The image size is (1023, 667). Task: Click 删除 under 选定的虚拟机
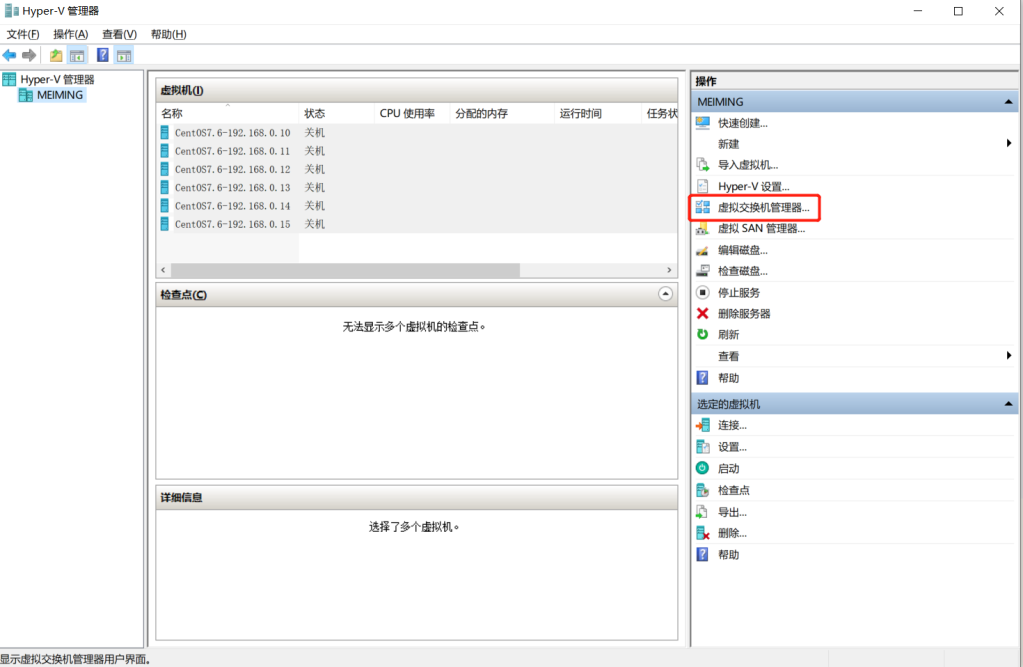point(732,533)
